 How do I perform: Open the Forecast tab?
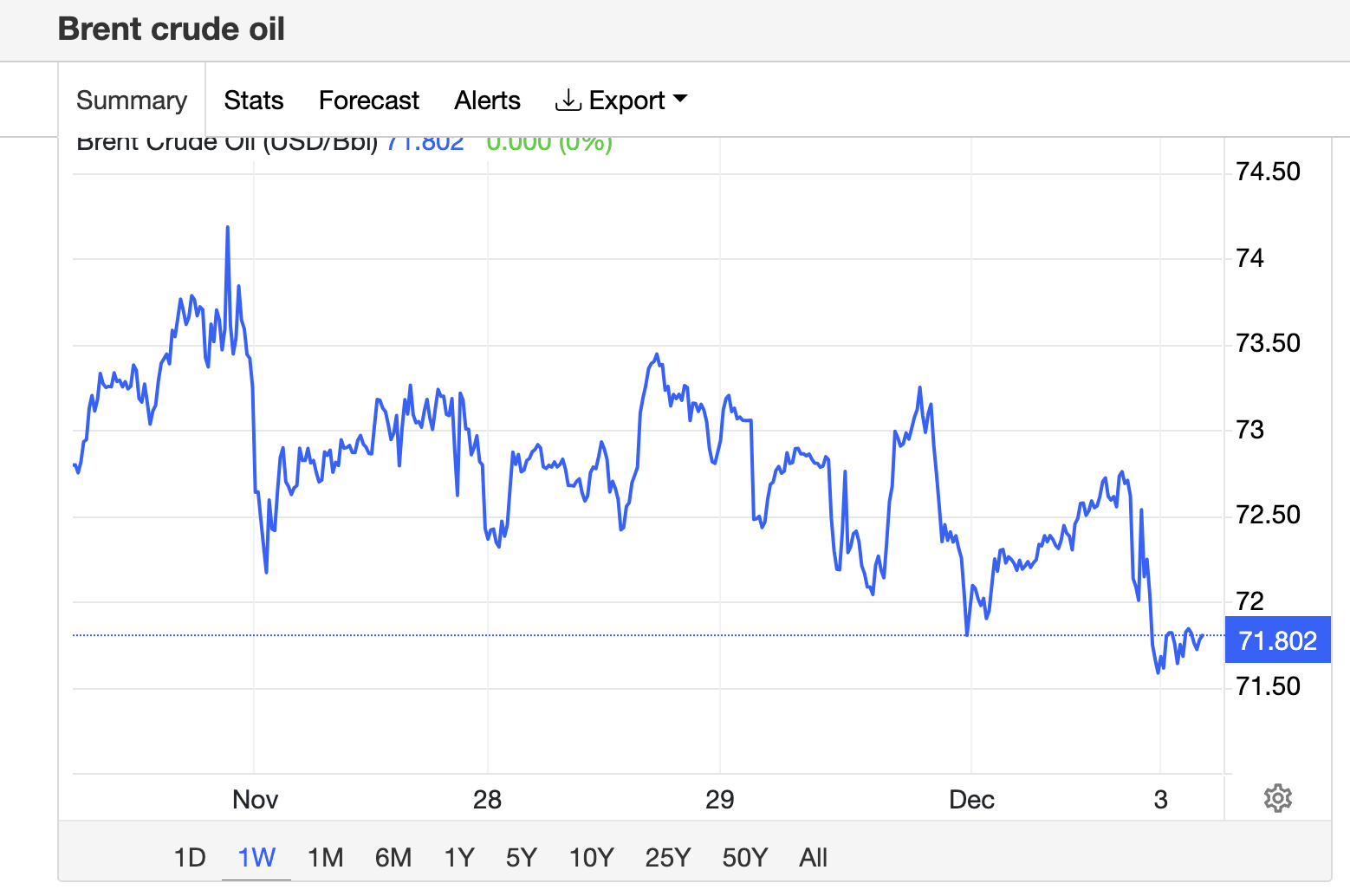tap(369, 101)
